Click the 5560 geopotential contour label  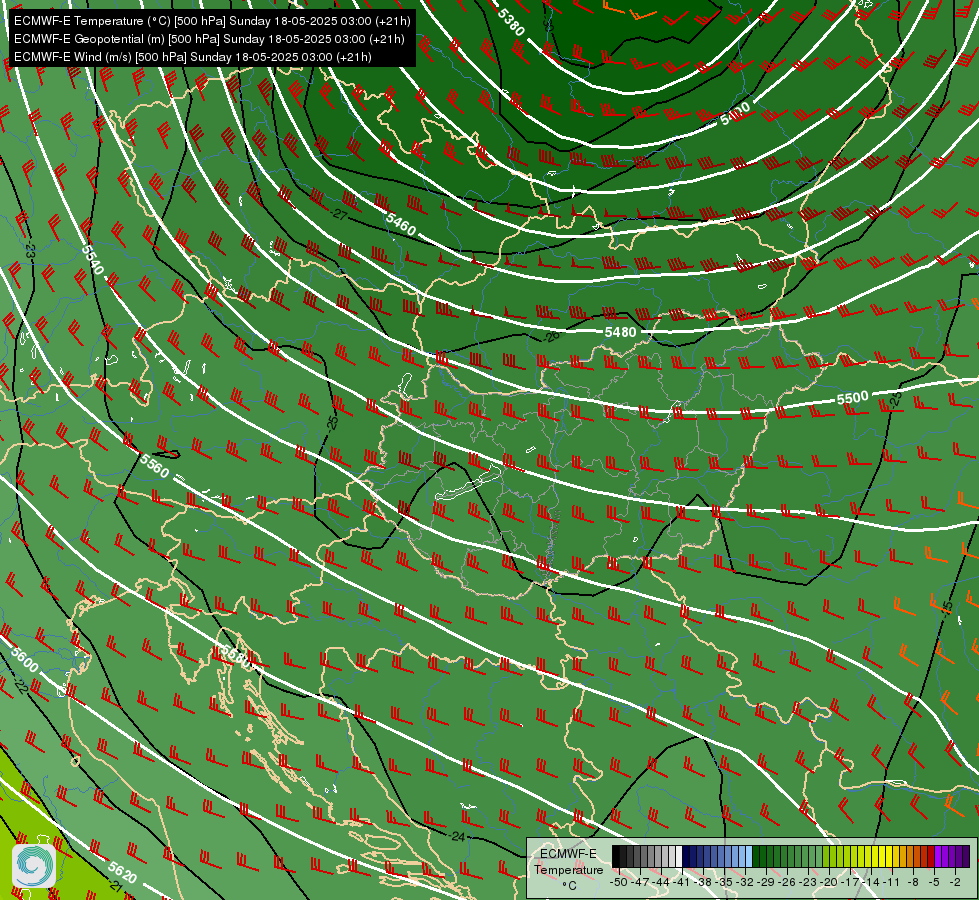[x=154, y=466]
